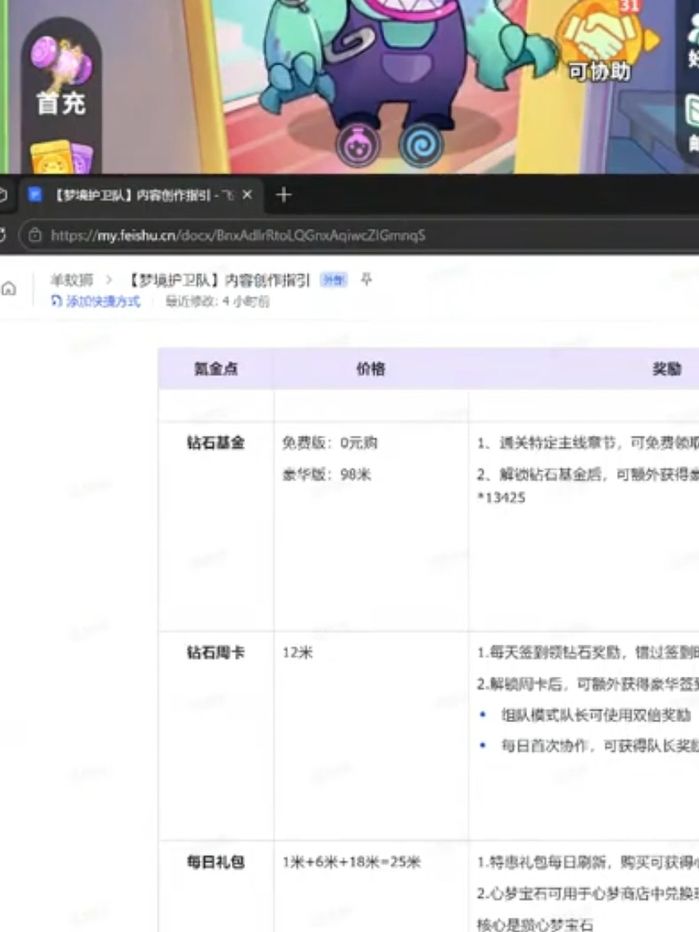This screenshot has height=932, width=699.
Task: Select the 钻石周卡 table cell
Action: click(x=215, y=653)
